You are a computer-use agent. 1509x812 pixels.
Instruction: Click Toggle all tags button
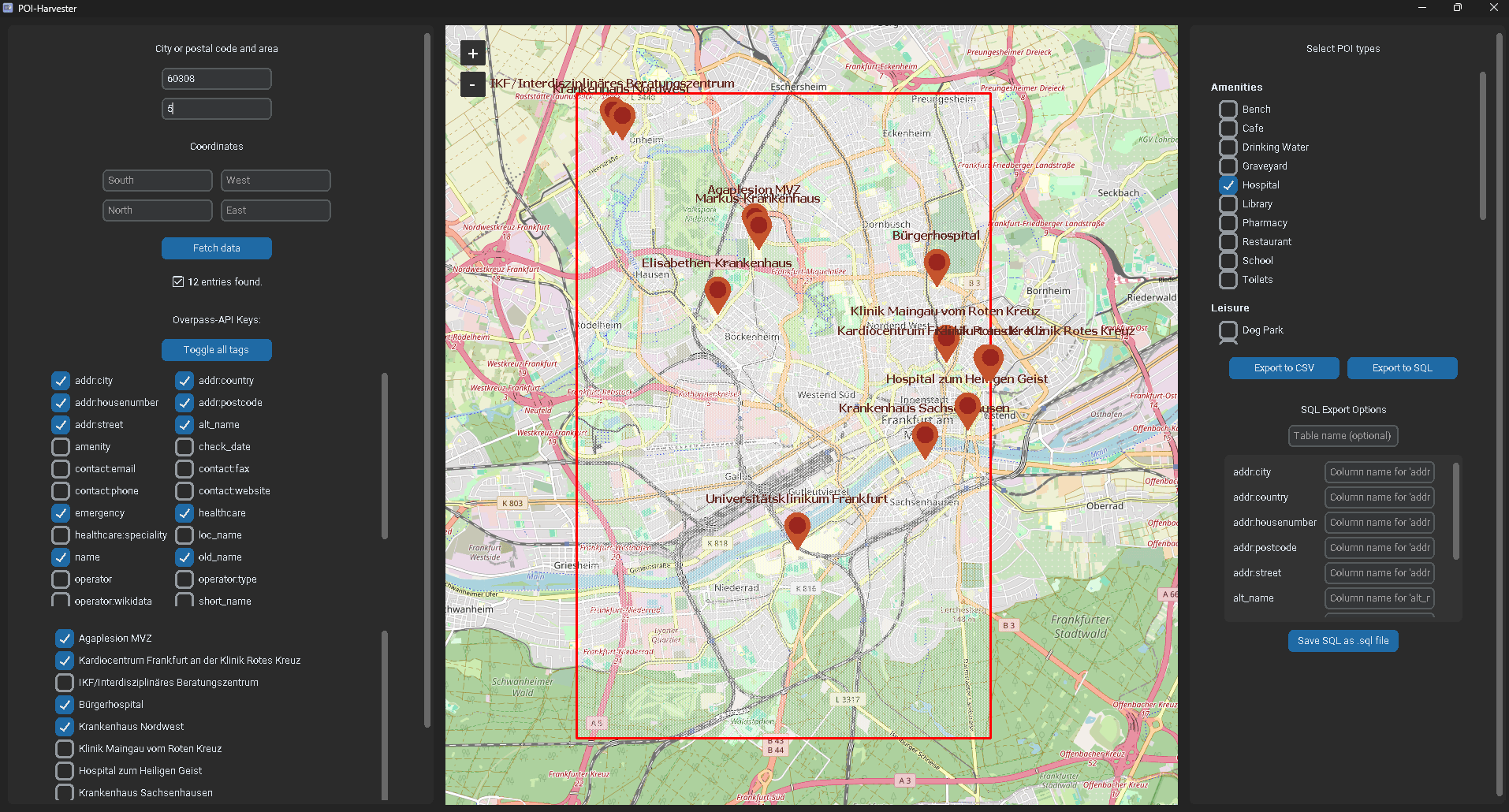(x=216, y=350)
